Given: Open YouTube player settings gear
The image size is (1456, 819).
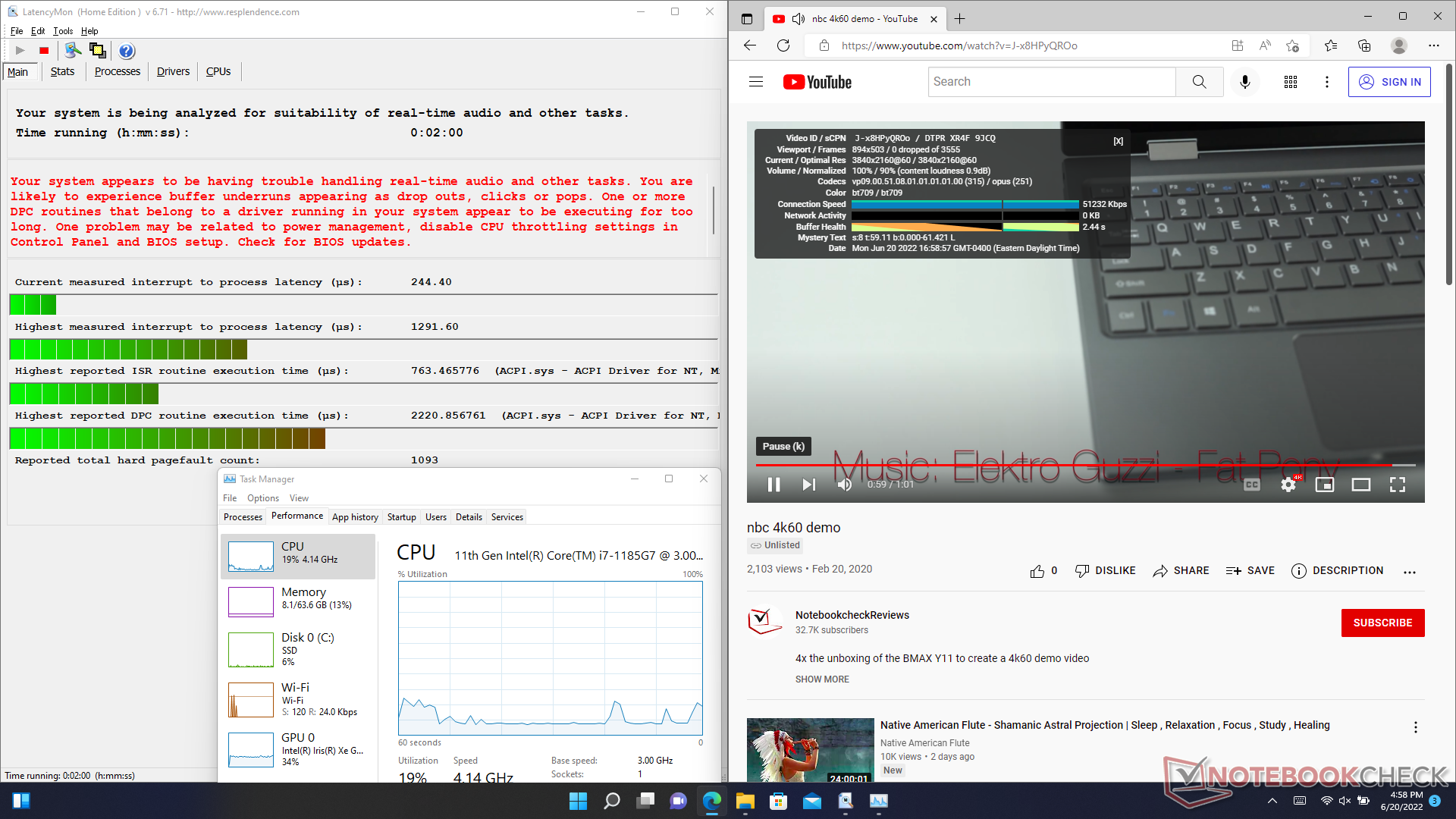Looking at the screenshot, I should 1288,485.
